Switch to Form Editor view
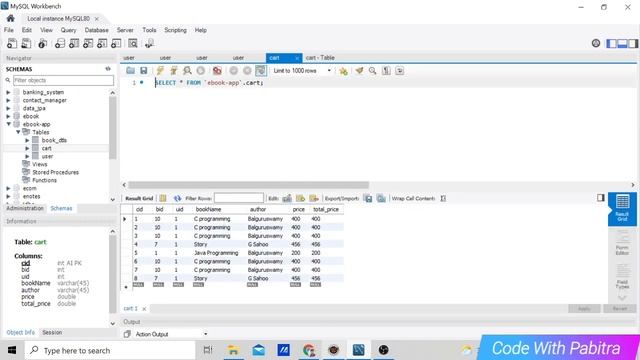Image resolution: width=640 pixels, height=360 pixels. pyautogui.click(x=622, y=242)
